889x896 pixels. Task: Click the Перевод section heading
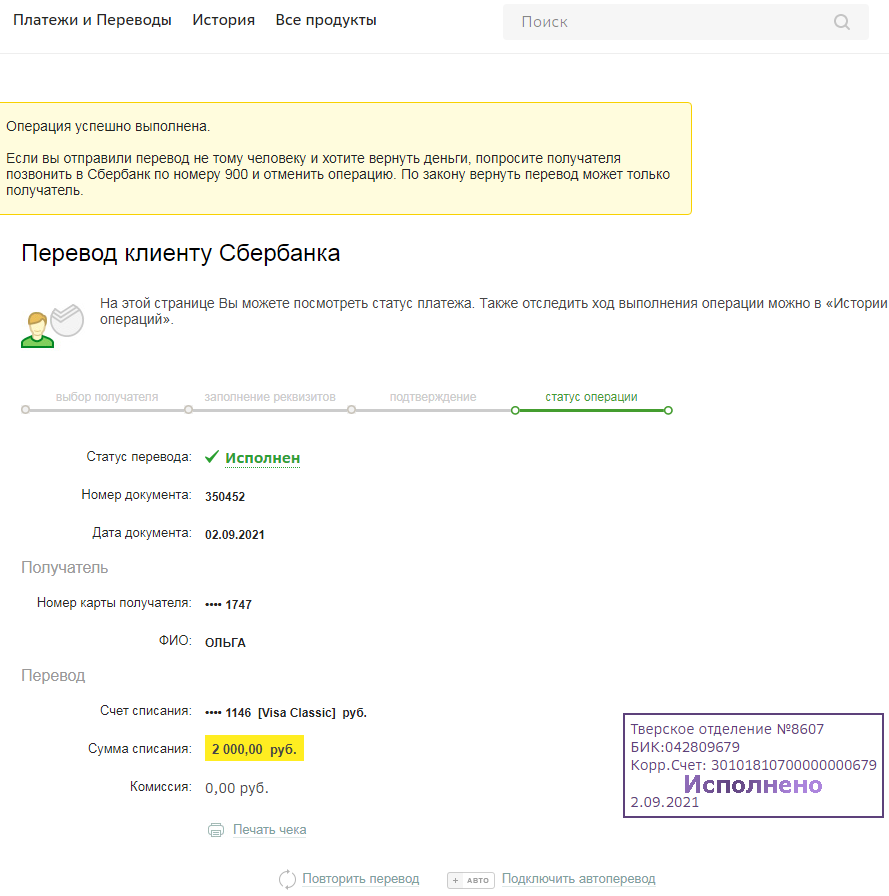pos(53,675)
